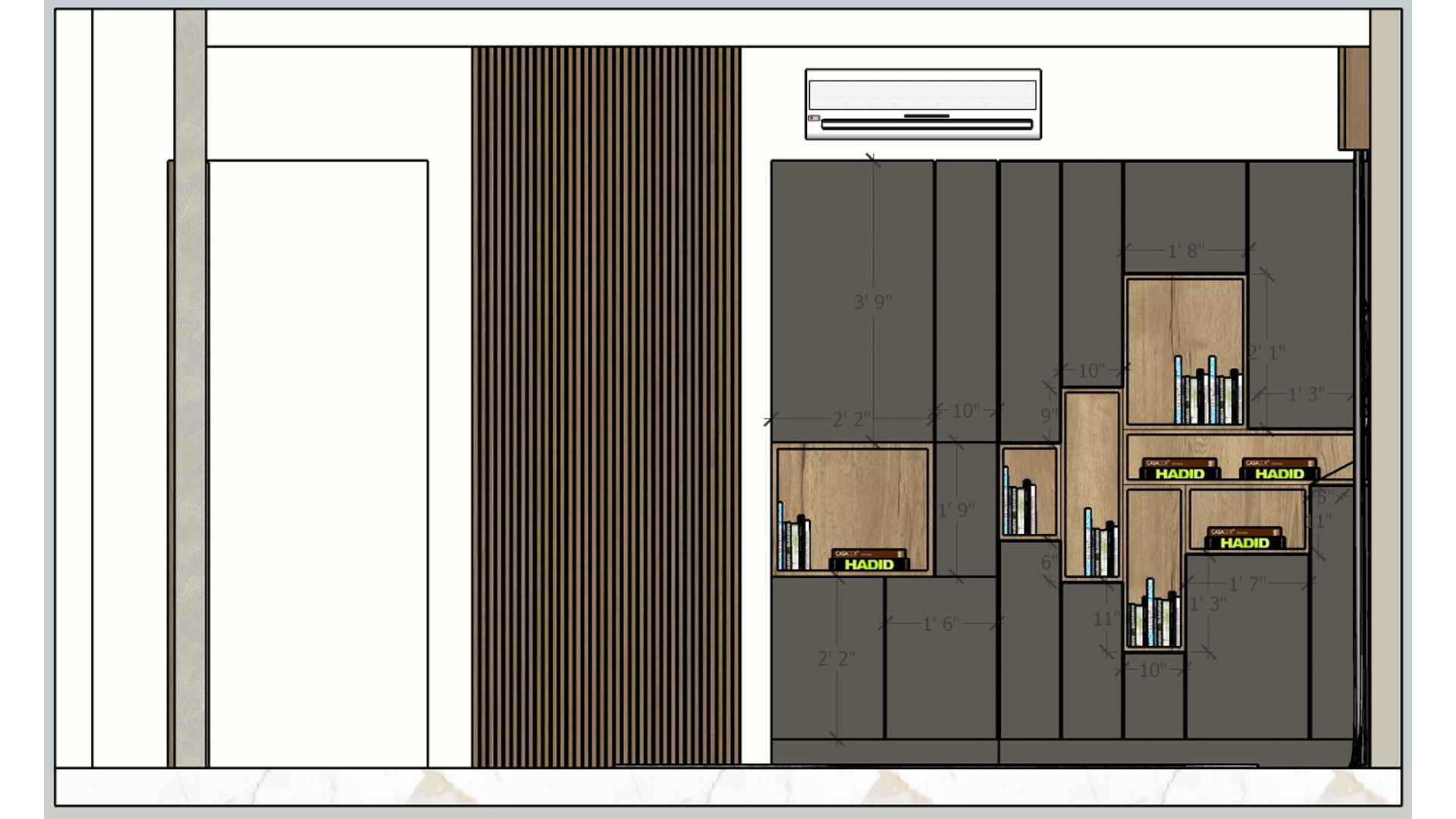Select the 1' 9" dimension label
The width and height of the screenshot is (1456, 819).
click(955, 510)
